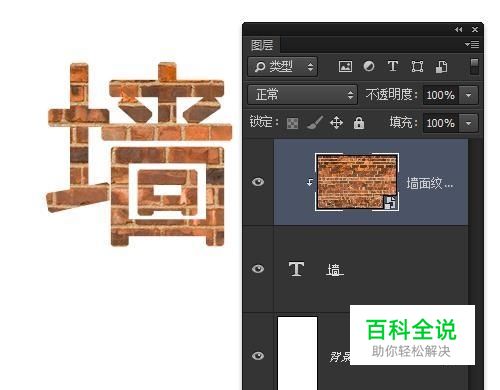Lock image pixels brush icon
Screen dimensions: 500x390
314,123
